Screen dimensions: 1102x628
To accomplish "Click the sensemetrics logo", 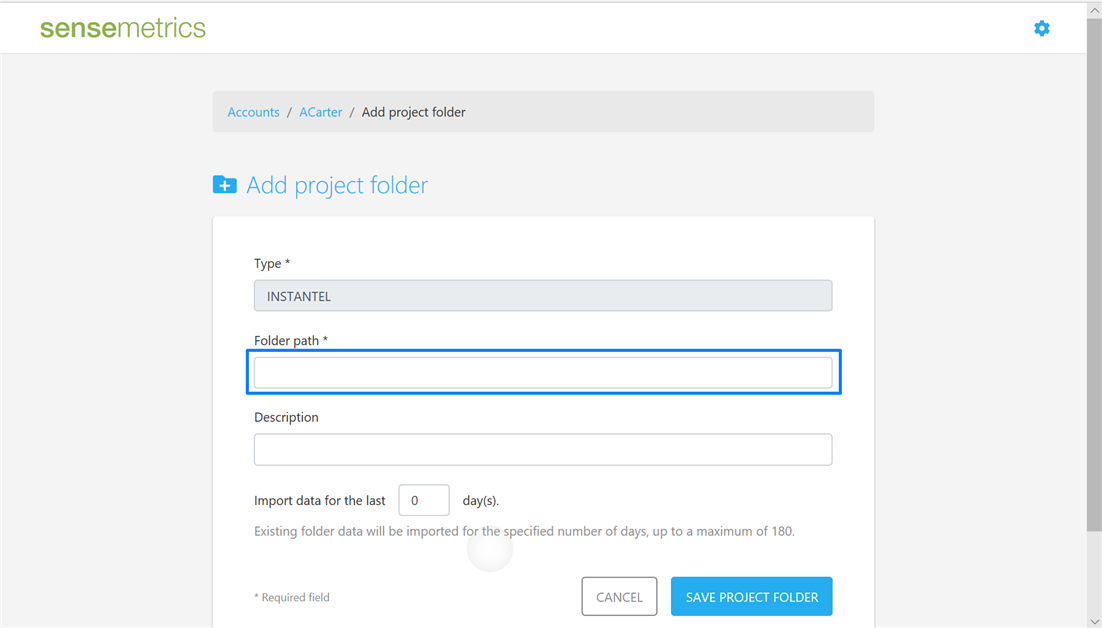I will 123,28.
